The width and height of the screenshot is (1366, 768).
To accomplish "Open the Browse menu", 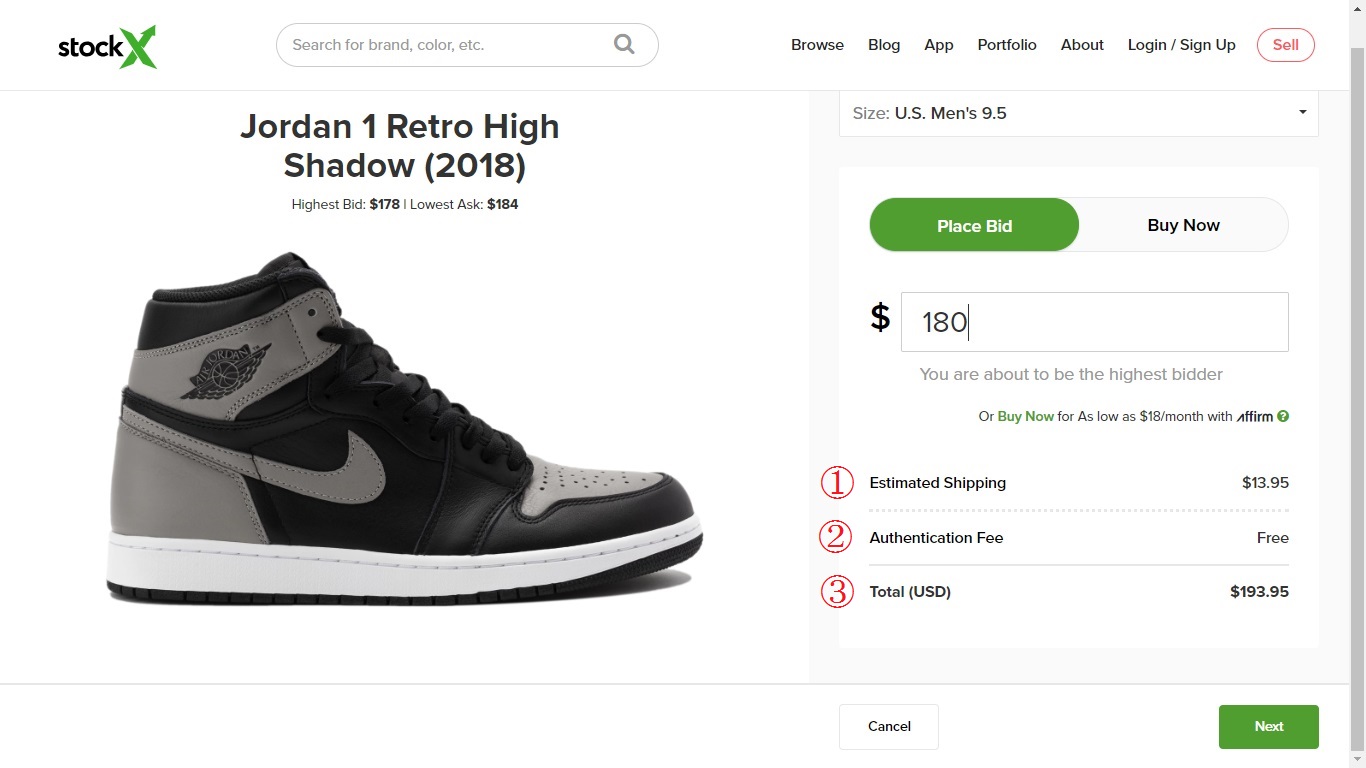I will pyautogui.click(x=817, y=45).
